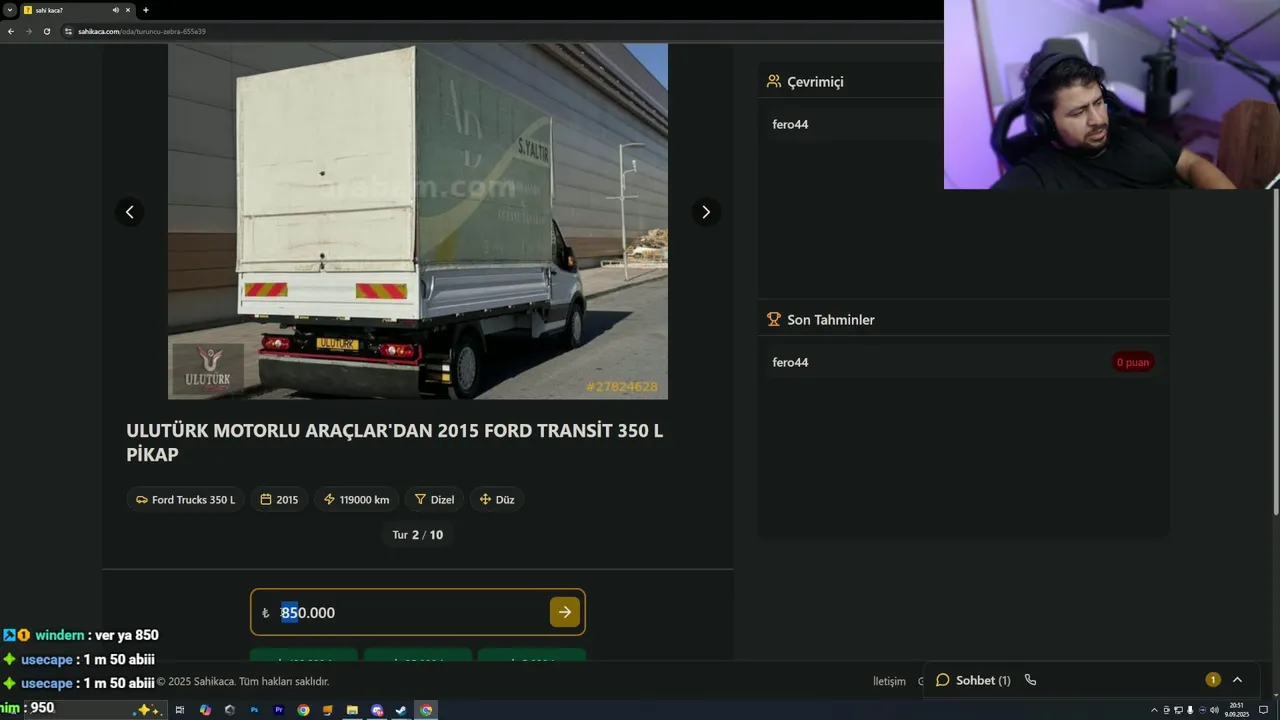Click fero44 row in Son Tahminler
This screenshot has width=1280, height=720.
963,362
